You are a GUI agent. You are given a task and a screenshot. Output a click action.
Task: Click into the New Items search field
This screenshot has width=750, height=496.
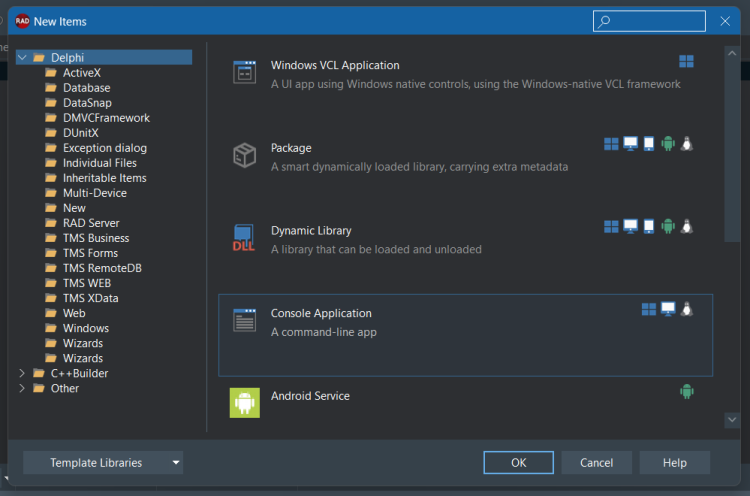[649, 21]
